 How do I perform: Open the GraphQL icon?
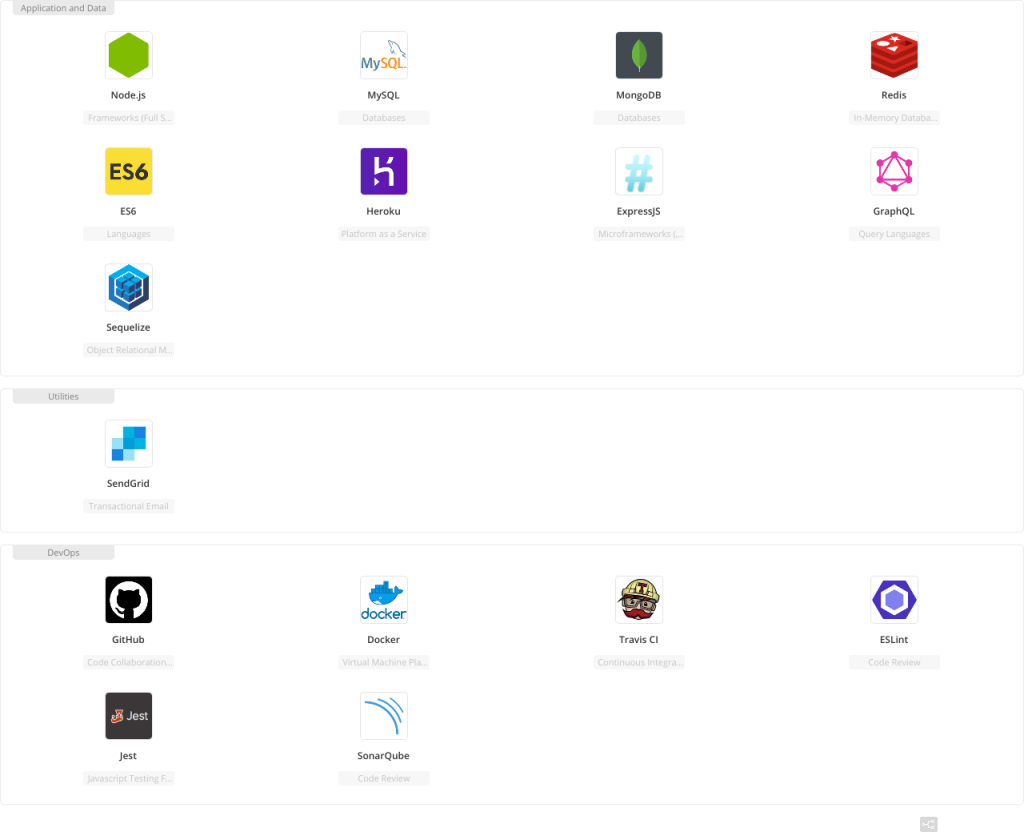click(893, 171)
